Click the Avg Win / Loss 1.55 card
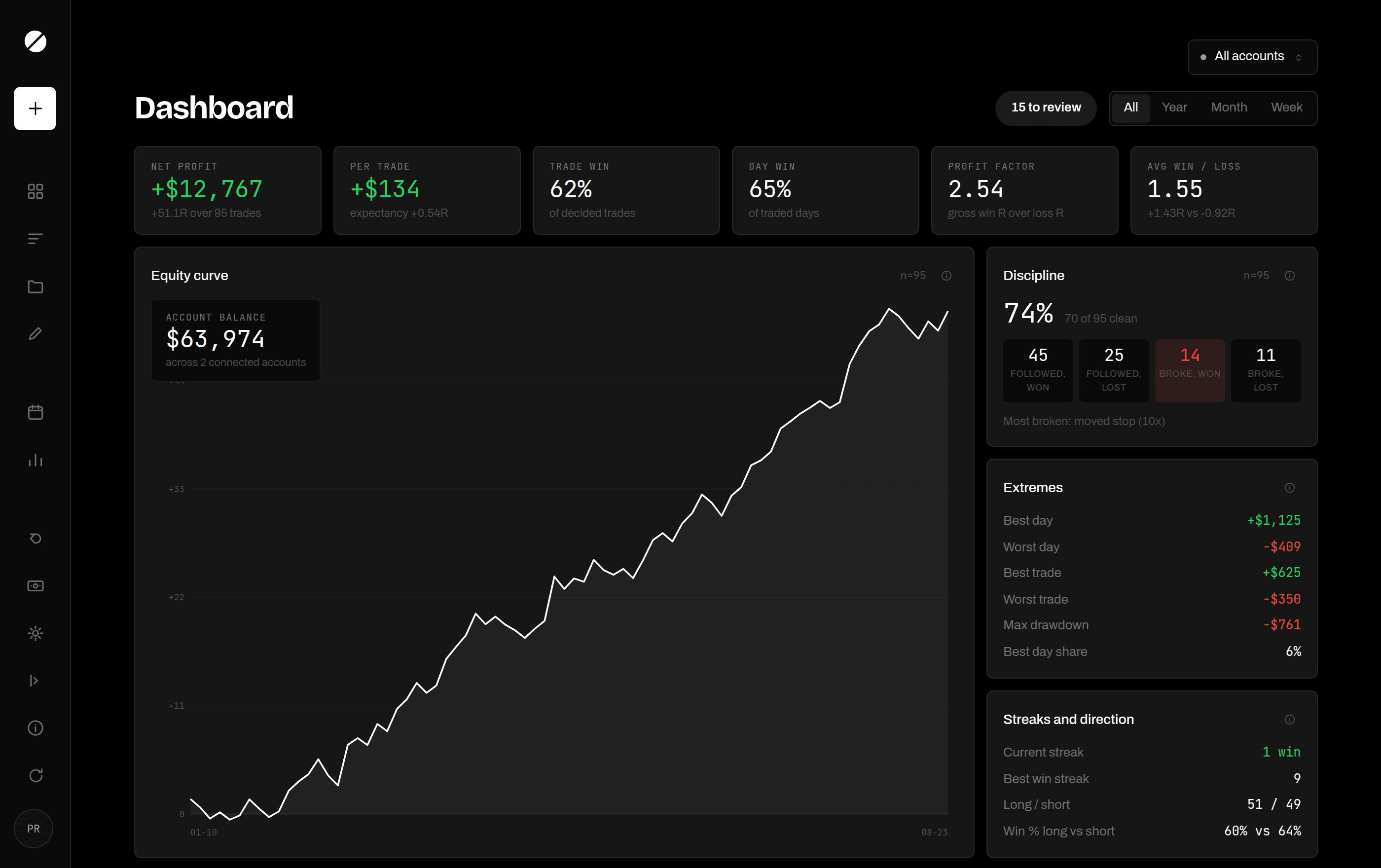Viewport: 1381px width, 868px height. coord(1224,190)
